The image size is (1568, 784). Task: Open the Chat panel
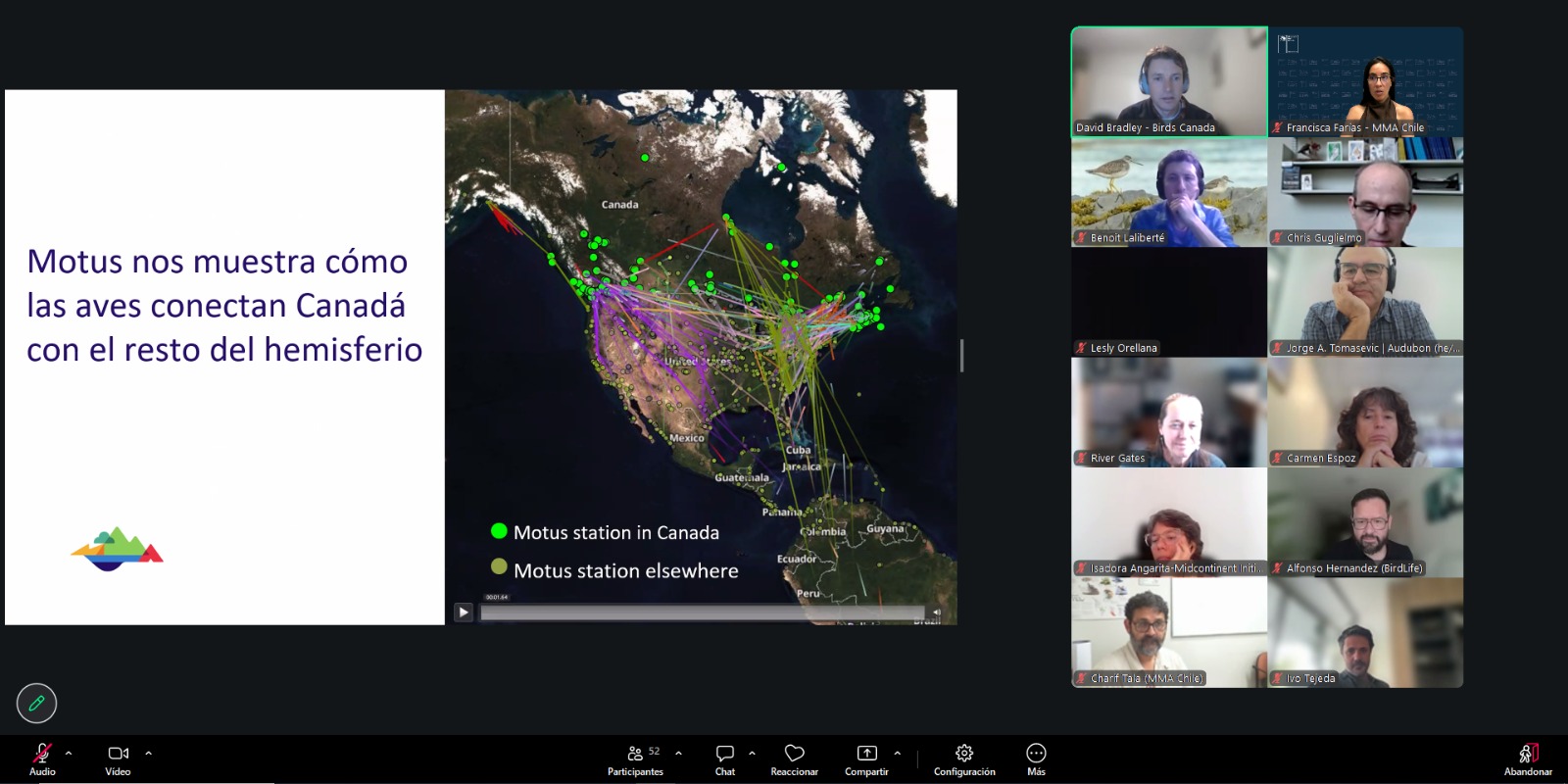click(725, 758)
